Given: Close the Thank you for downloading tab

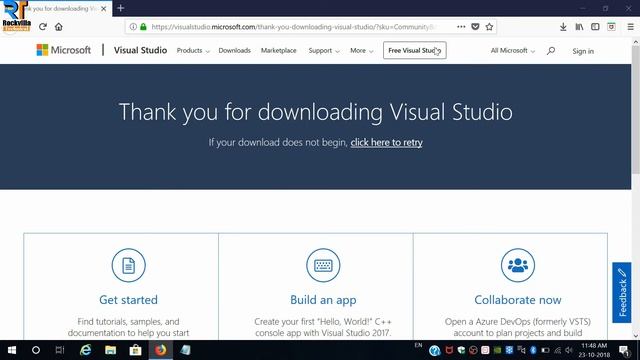Looking at the screenshot, I should pyautogui.click(x=104, y=8).
